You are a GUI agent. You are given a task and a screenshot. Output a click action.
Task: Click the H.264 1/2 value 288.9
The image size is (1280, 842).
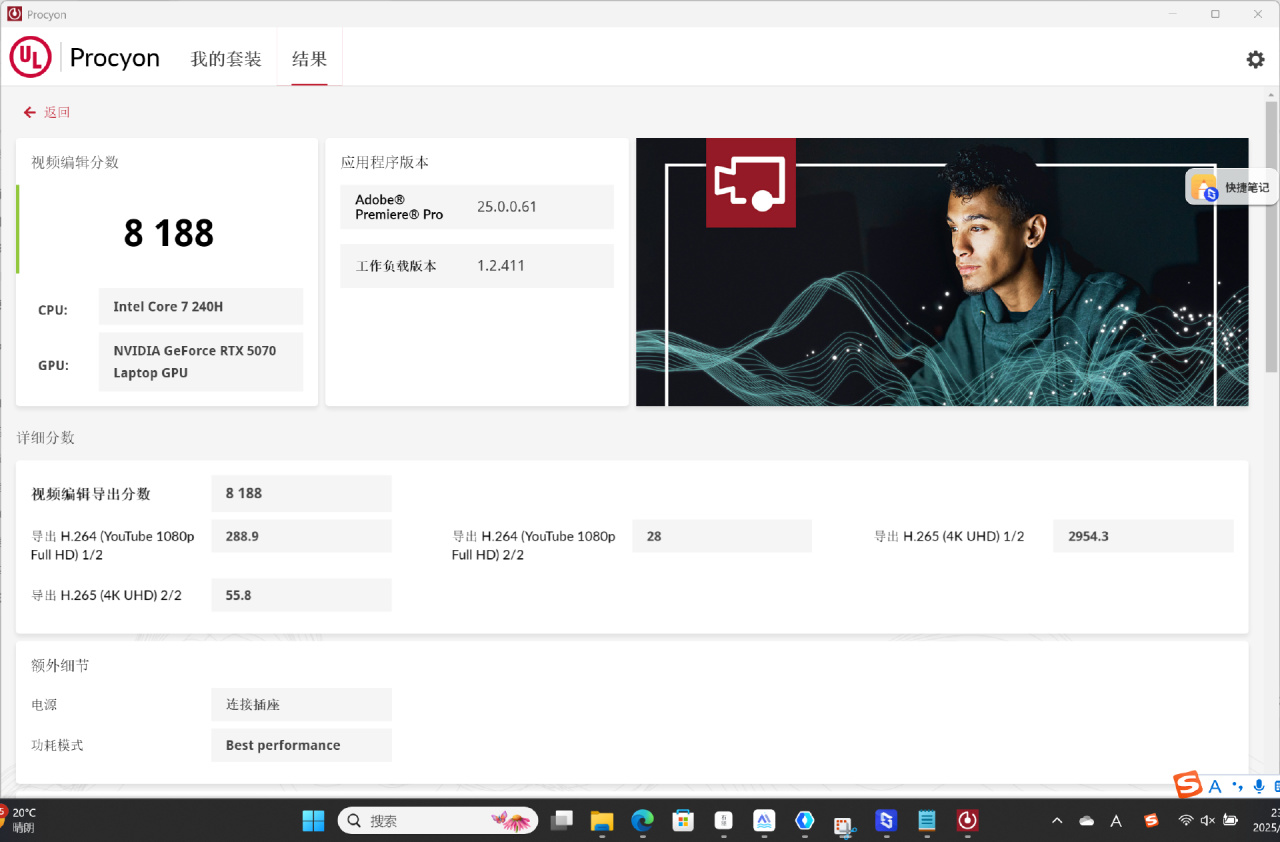coord(301,536)
